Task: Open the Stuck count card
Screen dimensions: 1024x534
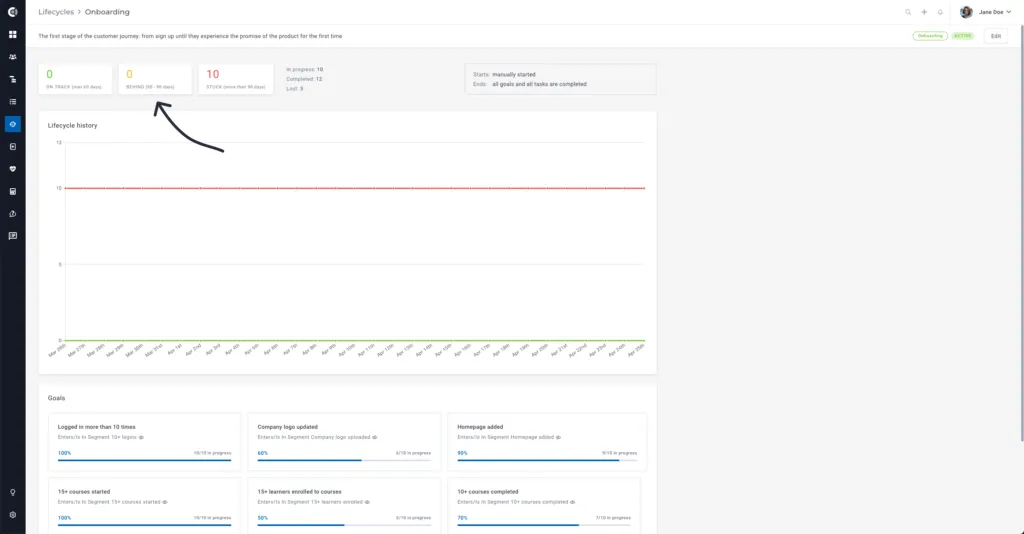Action: (236, 79)
